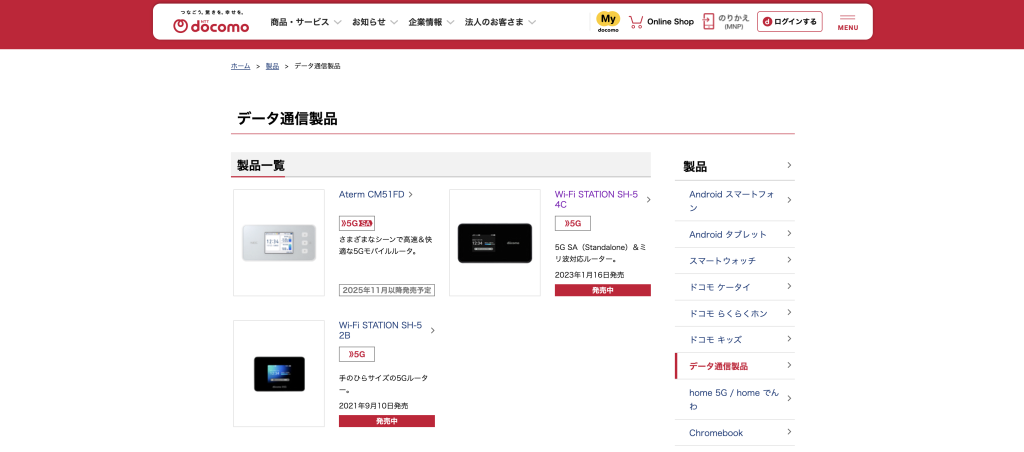Open Aterm CM51FD product link
The height and width of the screenshot is (452, 1024).
(375, 194)
